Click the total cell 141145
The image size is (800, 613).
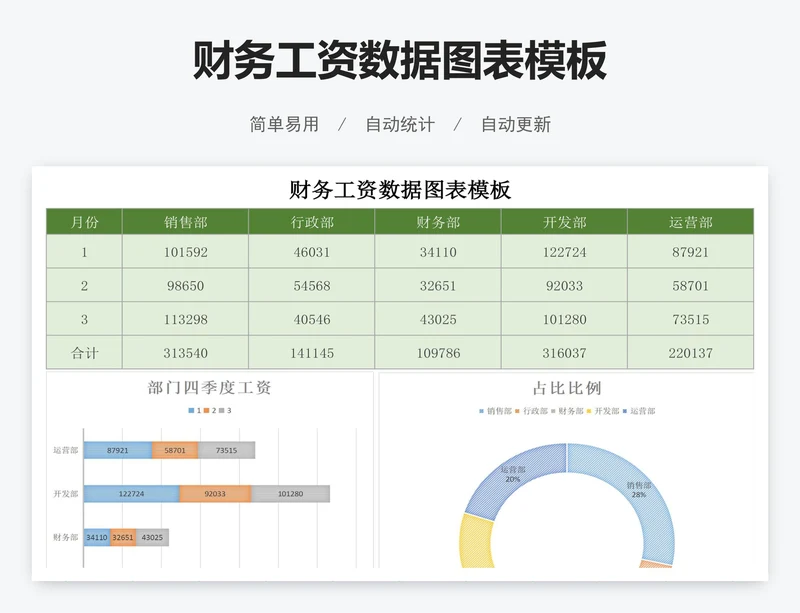[312, 353]
